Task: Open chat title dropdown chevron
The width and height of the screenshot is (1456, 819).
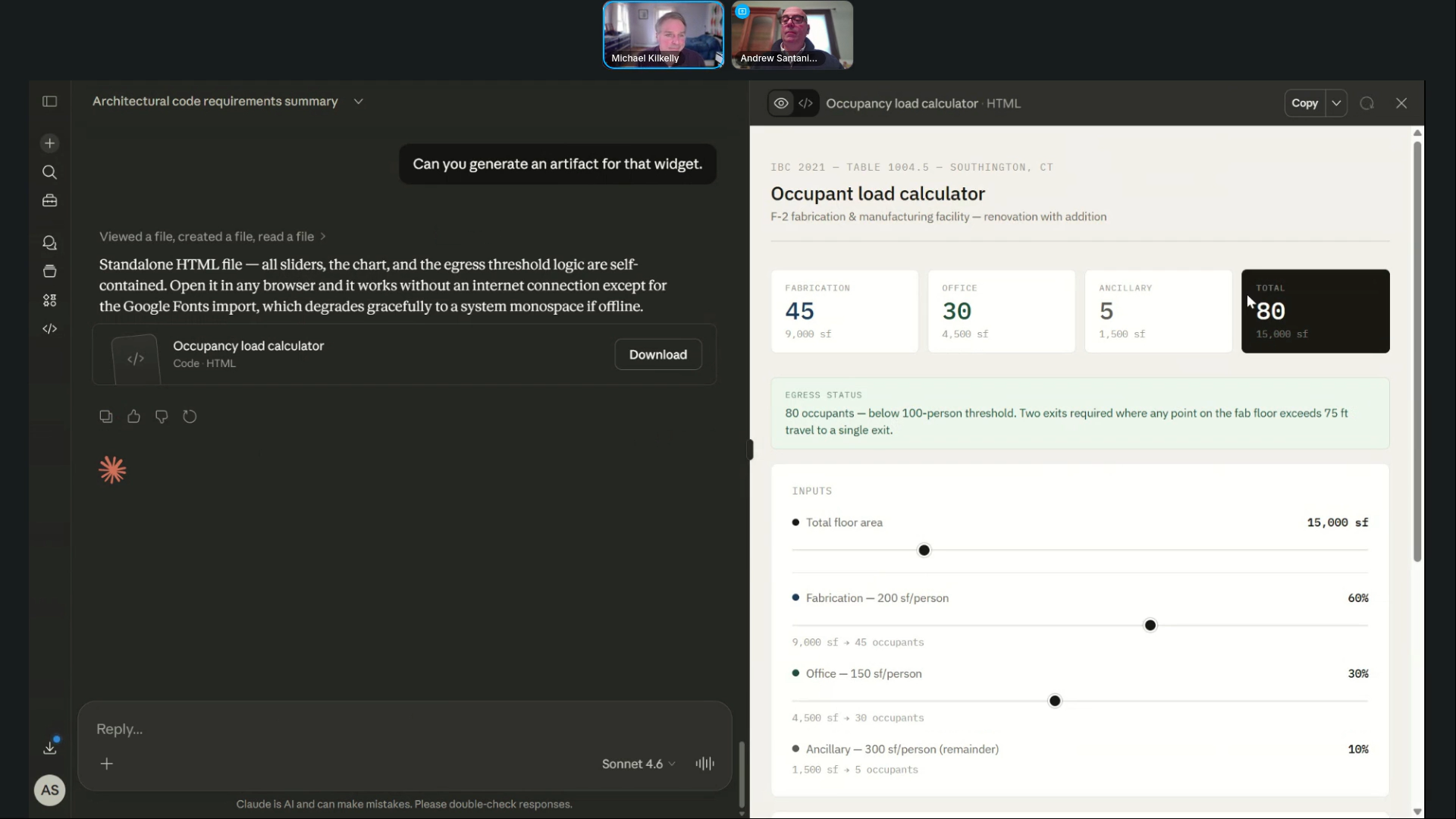Action: (359, 102)
